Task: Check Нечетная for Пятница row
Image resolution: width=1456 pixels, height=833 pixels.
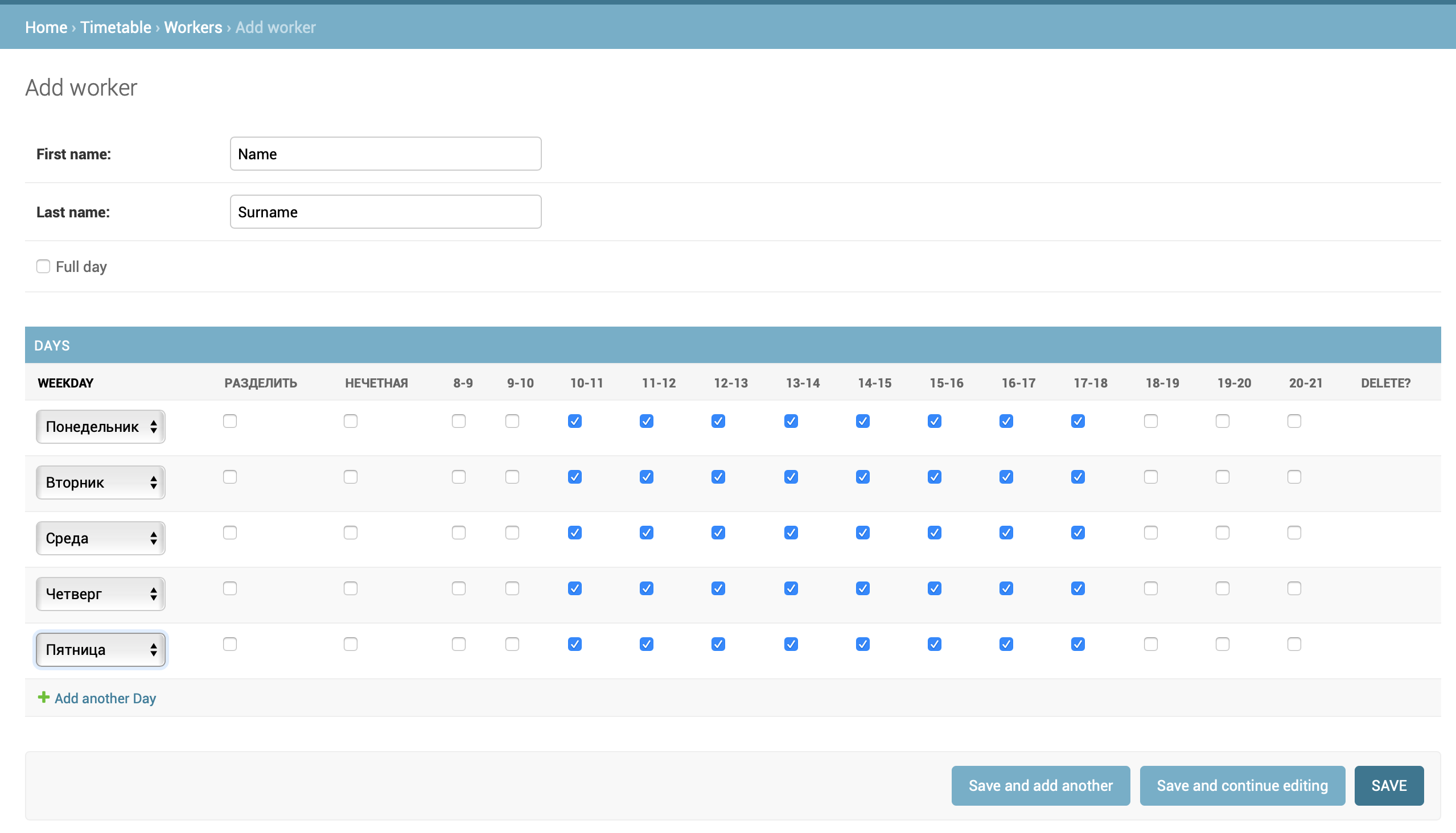Action: tap(351, 644)
